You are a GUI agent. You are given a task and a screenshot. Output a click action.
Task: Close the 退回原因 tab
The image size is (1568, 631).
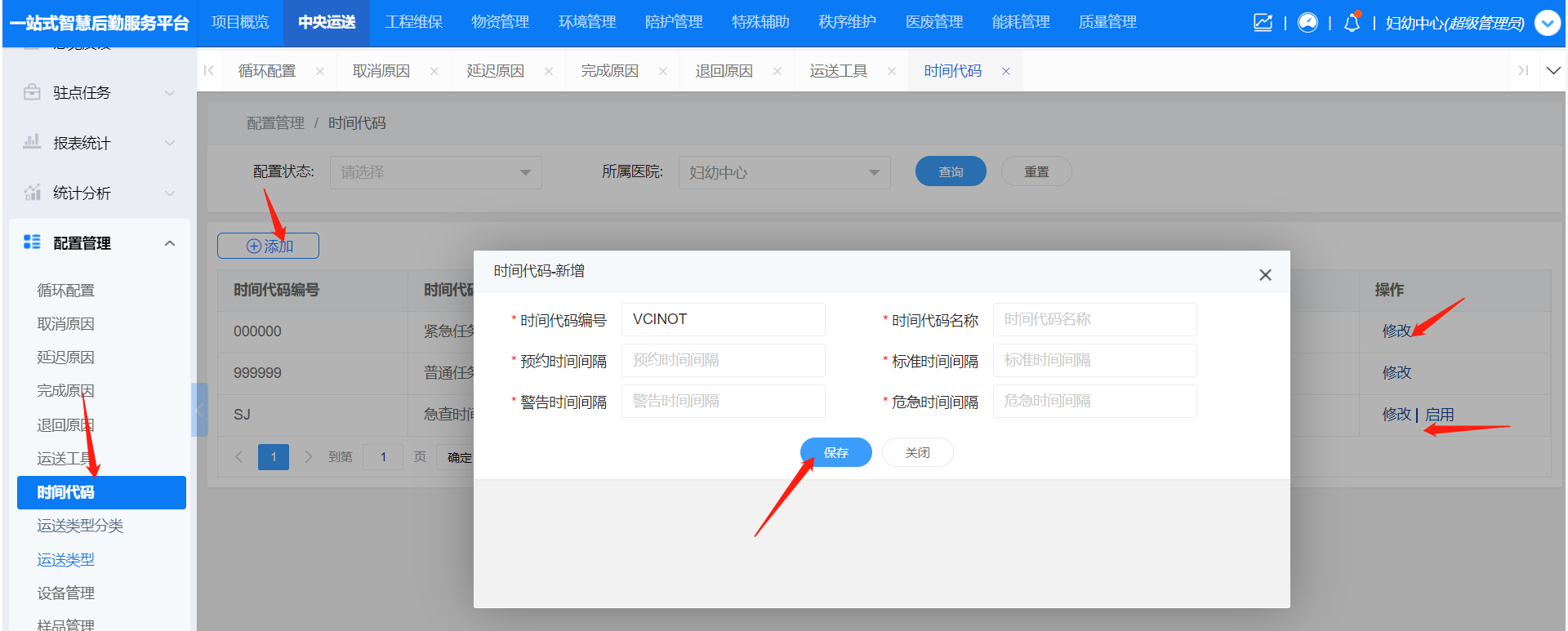click(x=777, y=72)
